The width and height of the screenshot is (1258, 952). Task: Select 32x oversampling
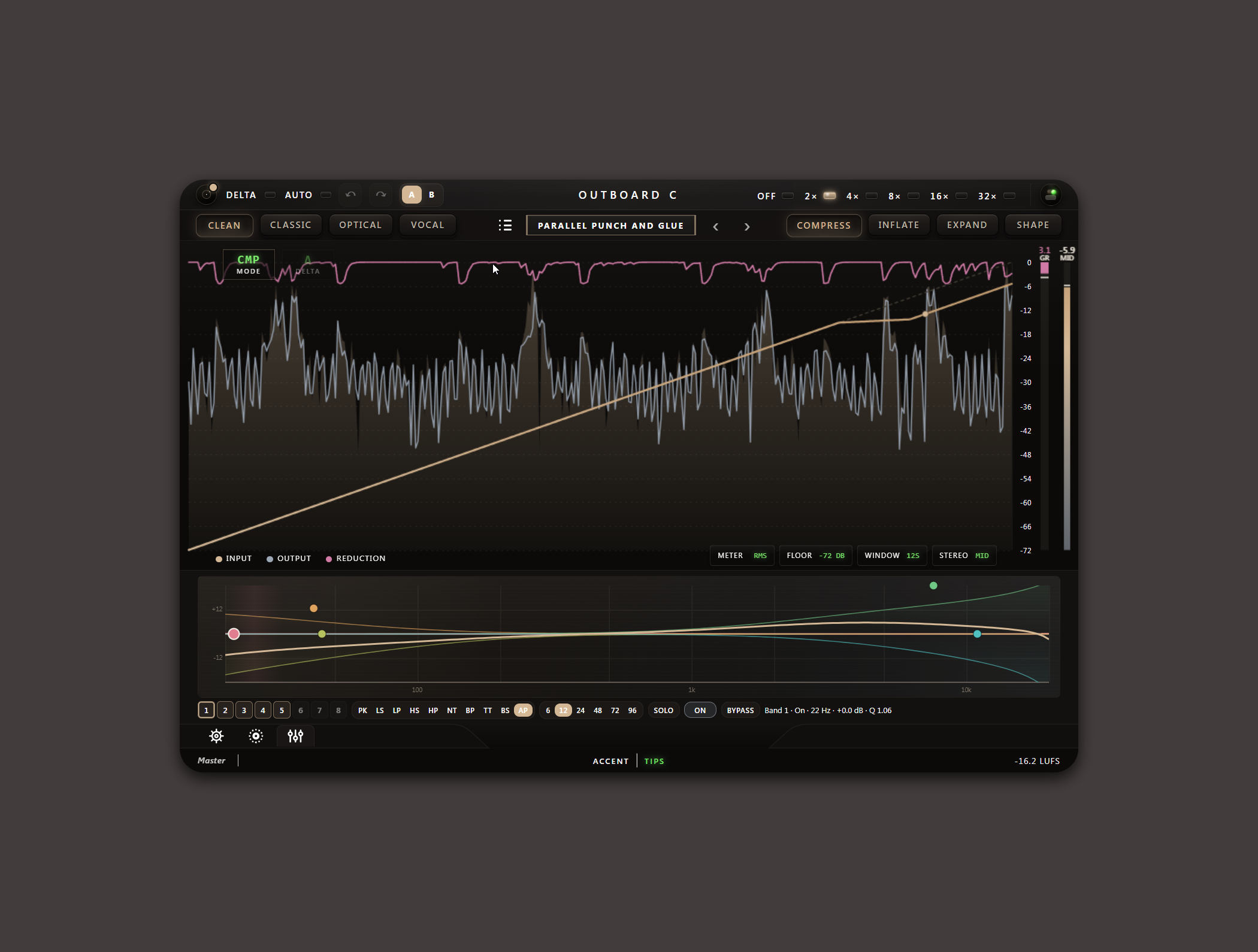pyautogui.click(x=1009, y=196)
